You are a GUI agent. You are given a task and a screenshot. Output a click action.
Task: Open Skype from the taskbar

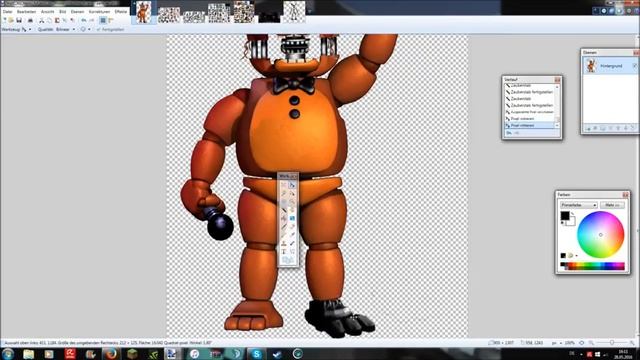(256, 354)
